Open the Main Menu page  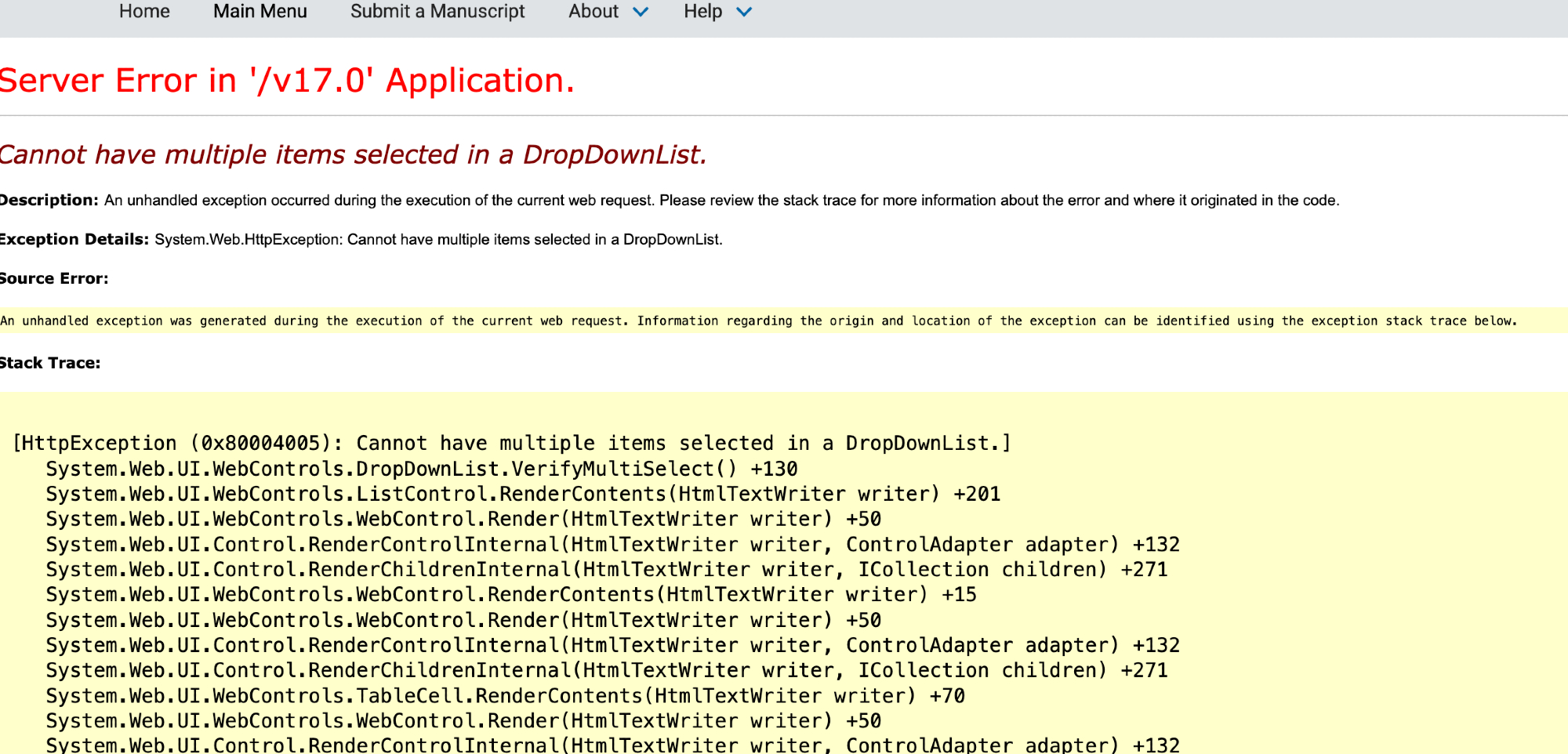[260, 12]
